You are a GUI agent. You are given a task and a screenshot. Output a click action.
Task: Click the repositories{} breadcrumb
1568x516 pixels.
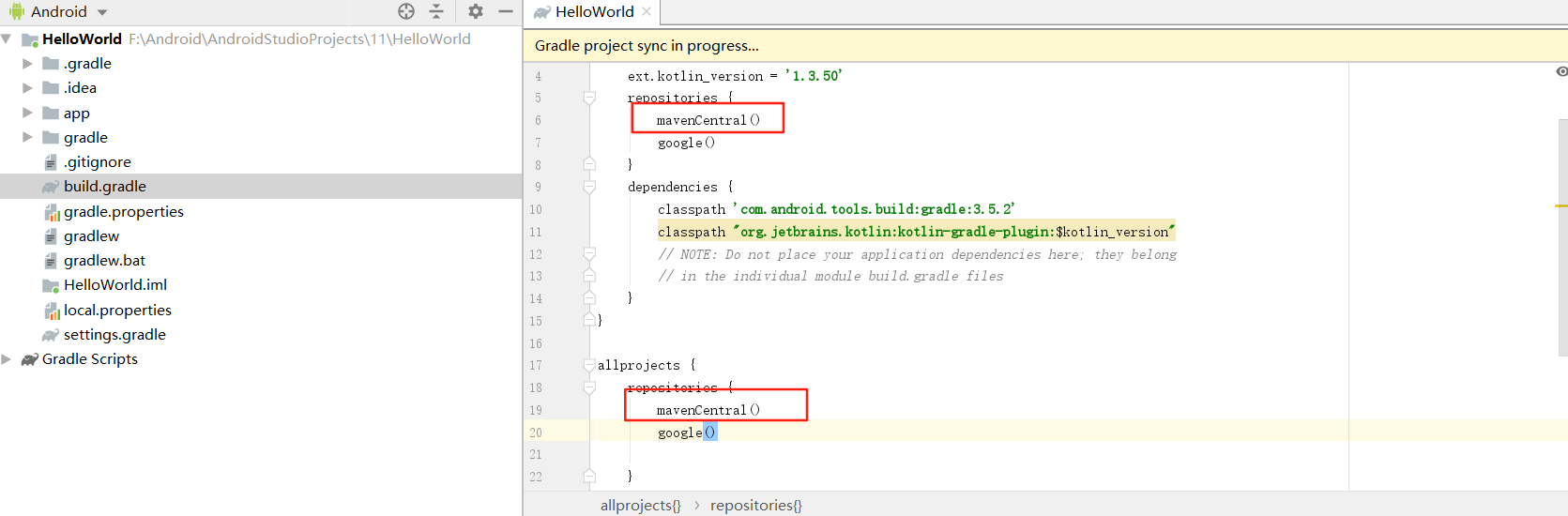756,505
